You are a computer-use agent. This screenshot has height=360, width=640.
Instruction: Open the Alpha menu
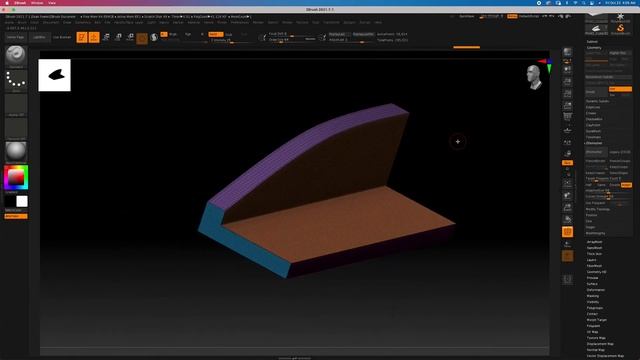point(9,22)
